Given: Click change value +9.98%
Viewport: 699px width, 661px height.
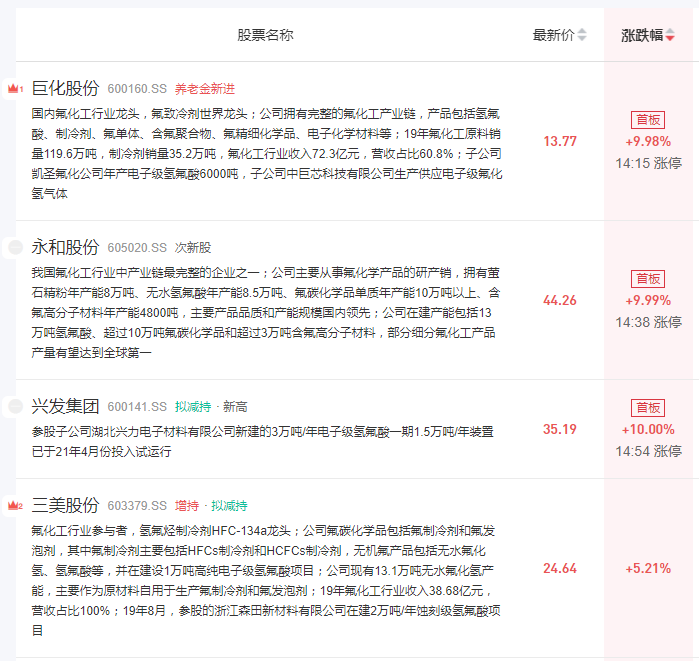Looking at the screenshot, I should (648, 141).
